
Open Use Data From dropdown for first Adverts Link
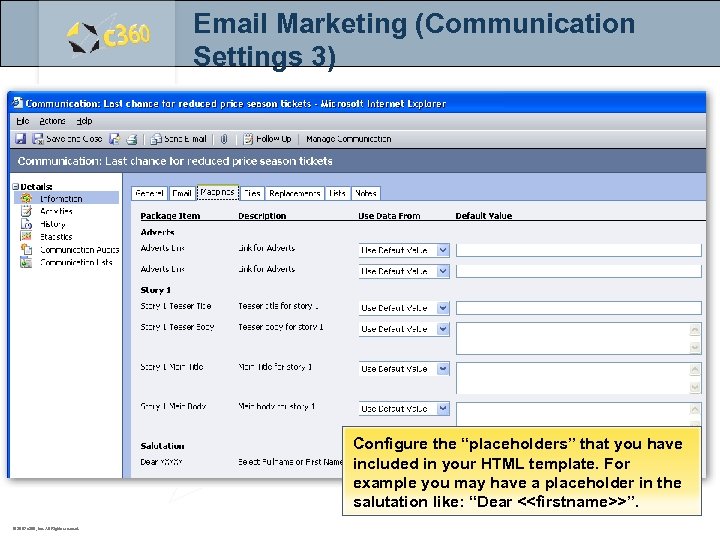tap(404, 250)
